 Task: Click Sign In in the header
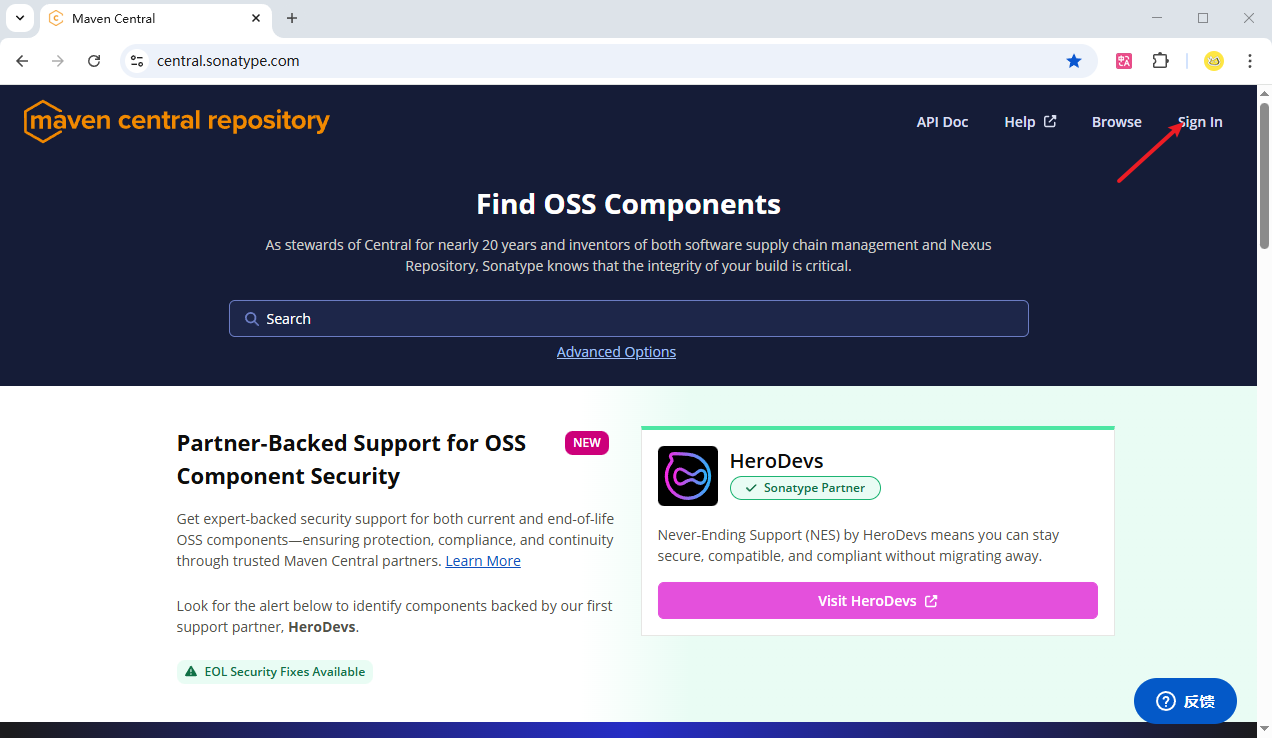click(1200, 122)
